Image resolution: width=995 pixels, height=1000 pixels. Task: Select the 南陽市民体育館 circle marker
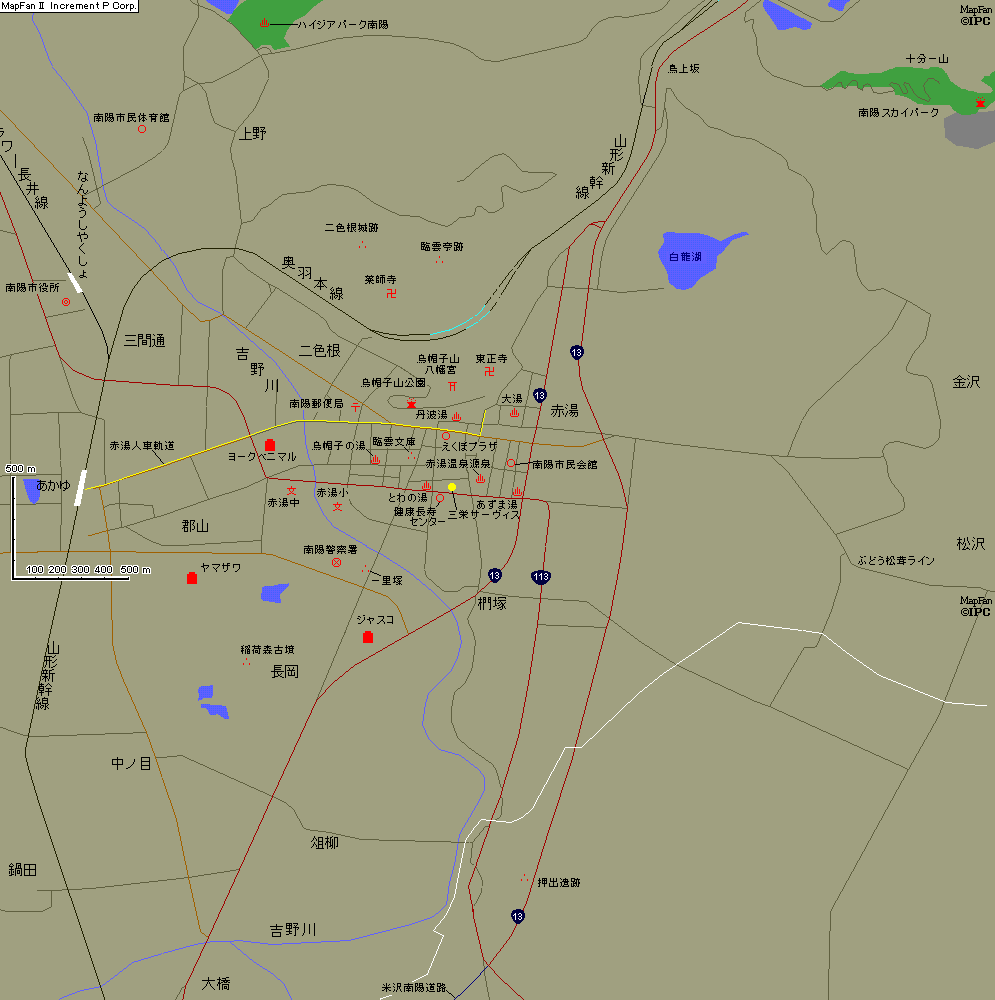click(142, 129)
